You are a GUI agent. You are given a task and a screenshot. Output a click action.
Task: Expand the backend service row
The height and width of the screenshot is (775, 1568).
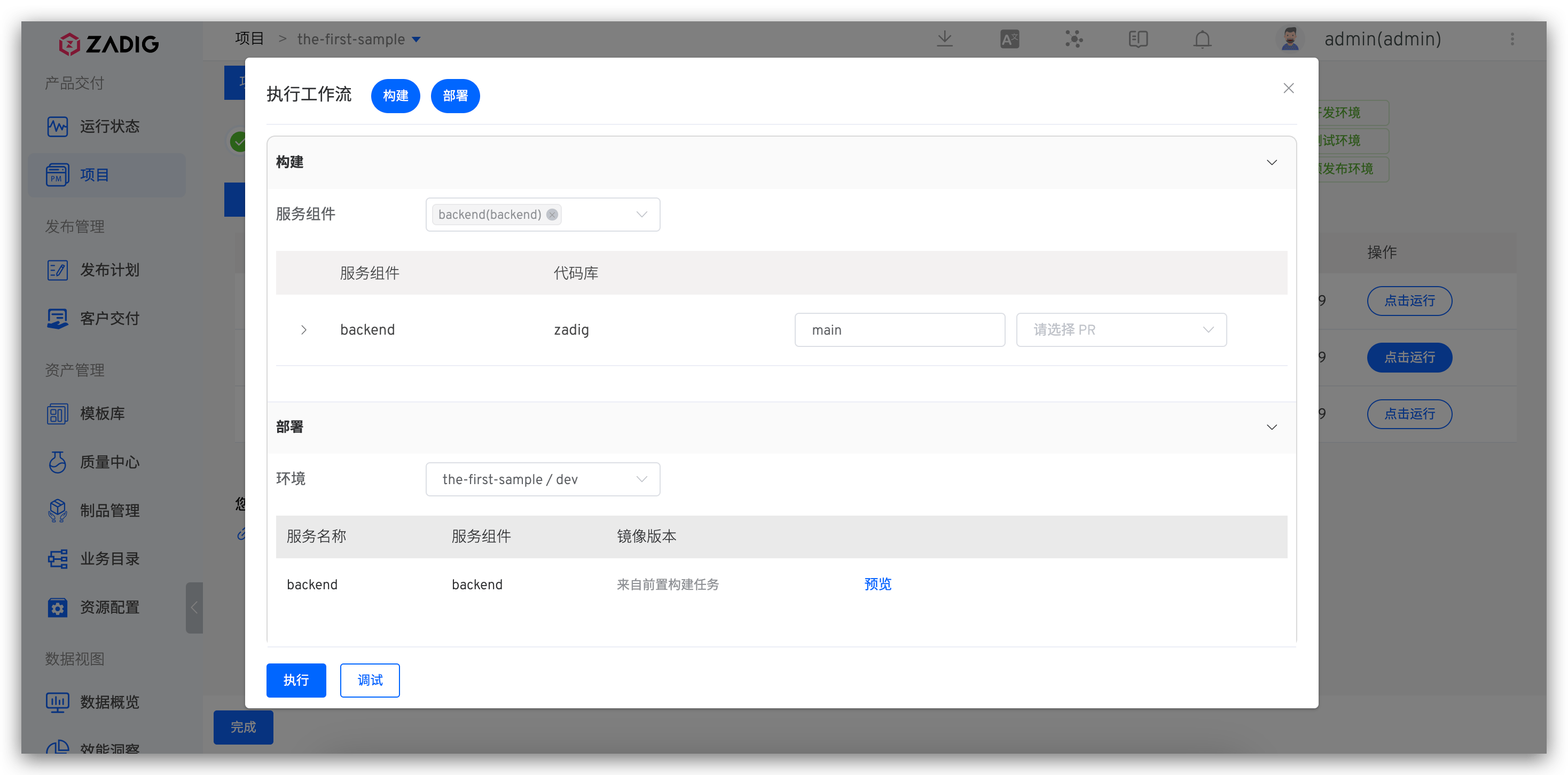tap(304, 329)
